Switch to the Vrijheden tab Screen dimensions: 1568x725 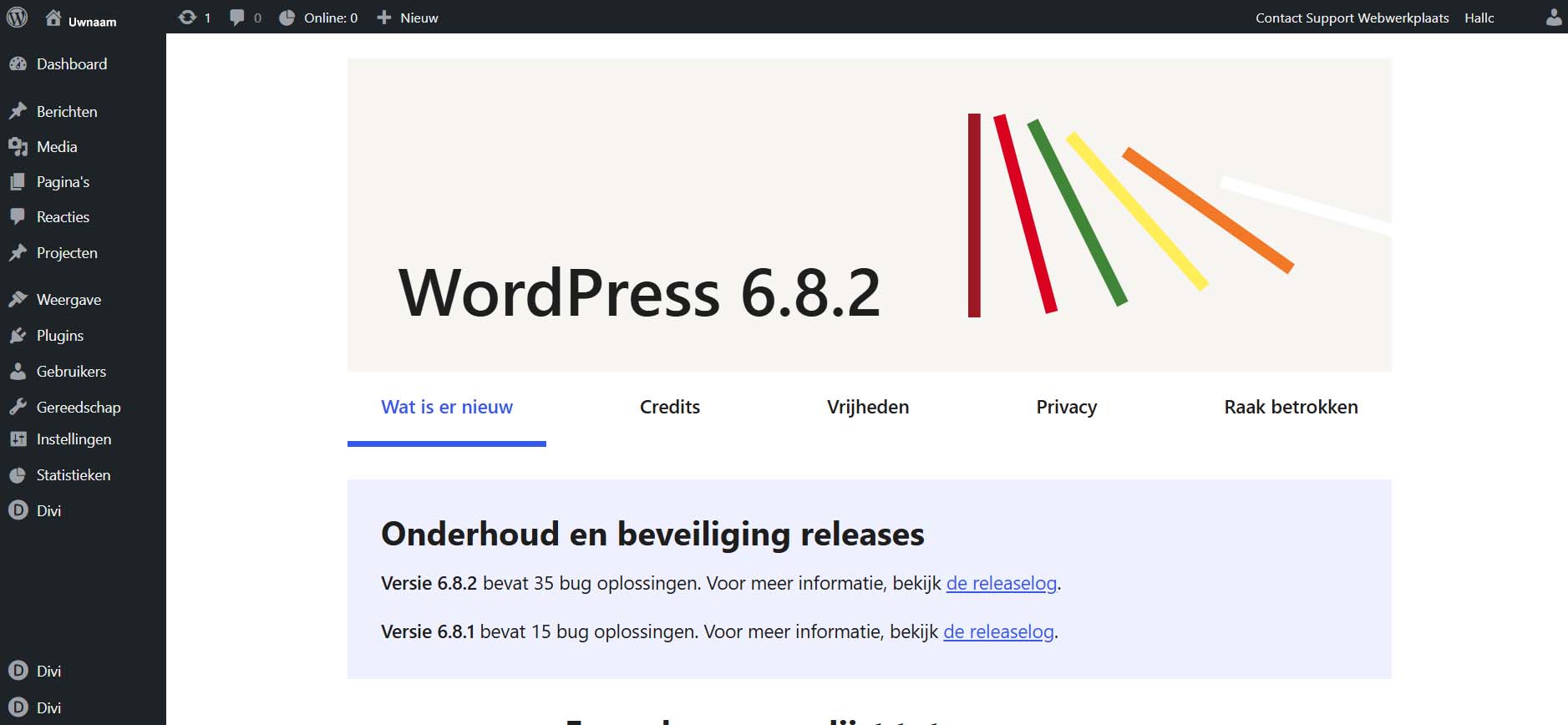[868, 408]
